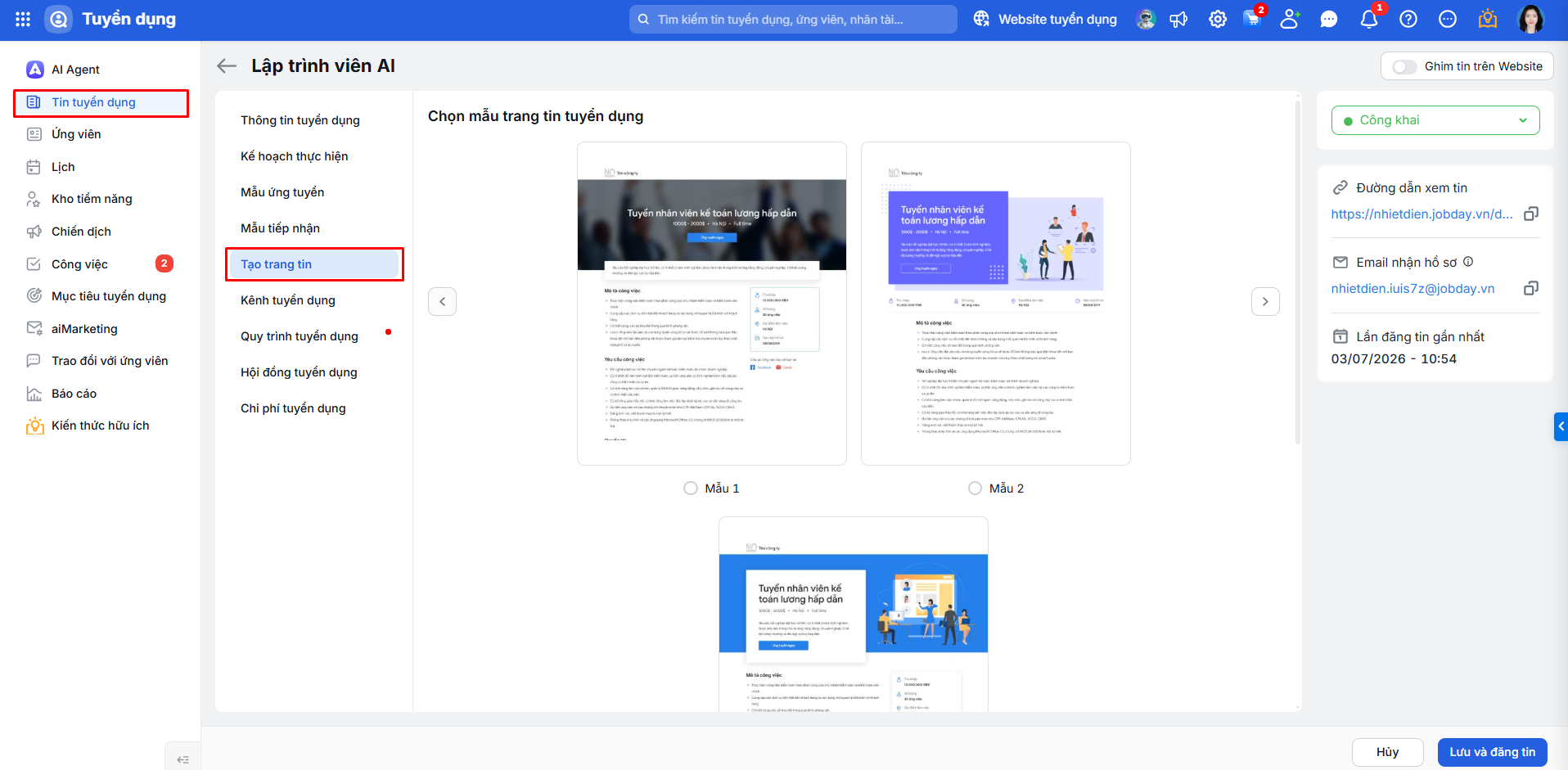Open the AI assistant robot icon

1146,19
